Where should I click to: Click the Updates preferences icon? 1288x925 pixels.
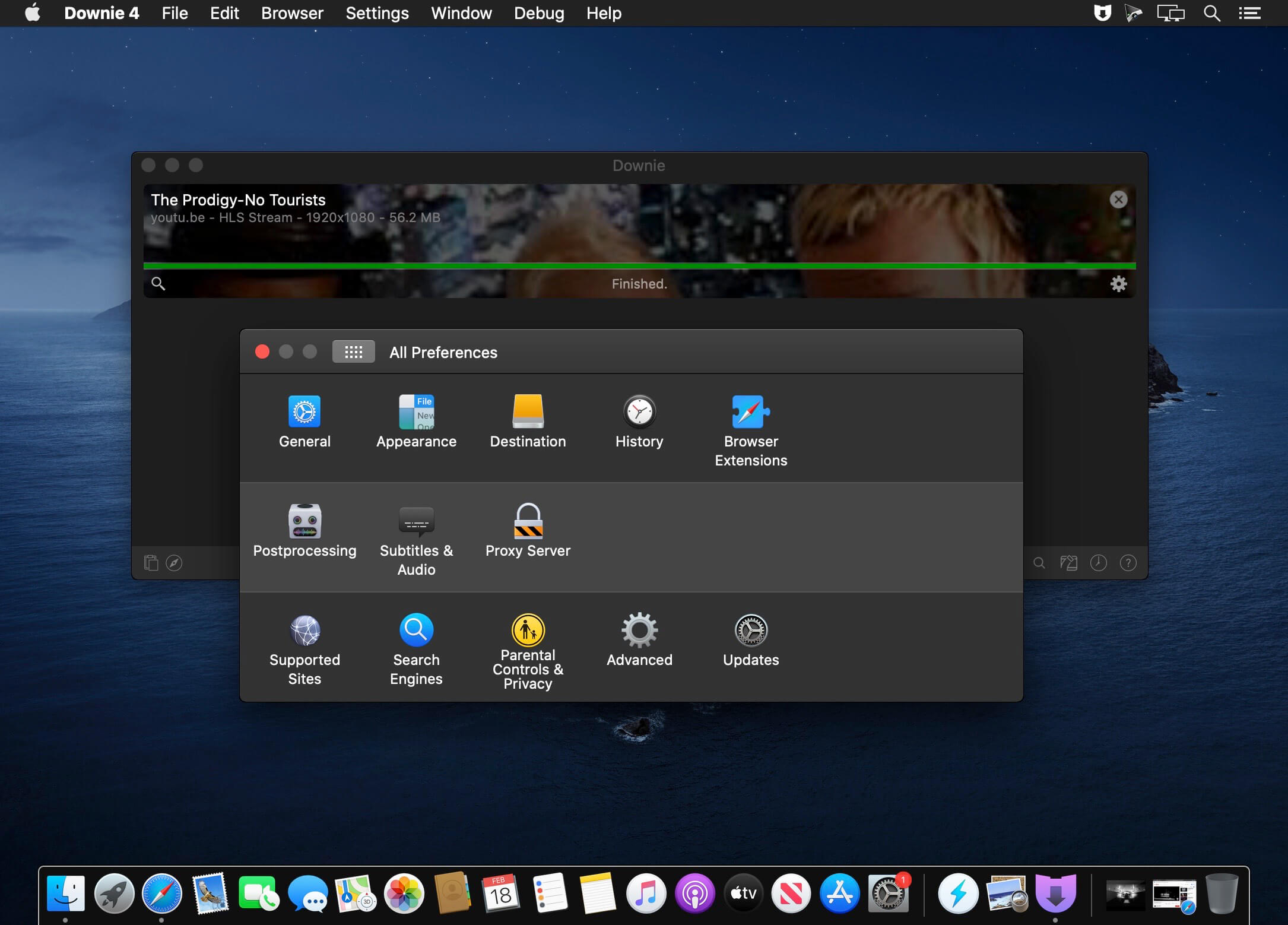coord(751,630)
